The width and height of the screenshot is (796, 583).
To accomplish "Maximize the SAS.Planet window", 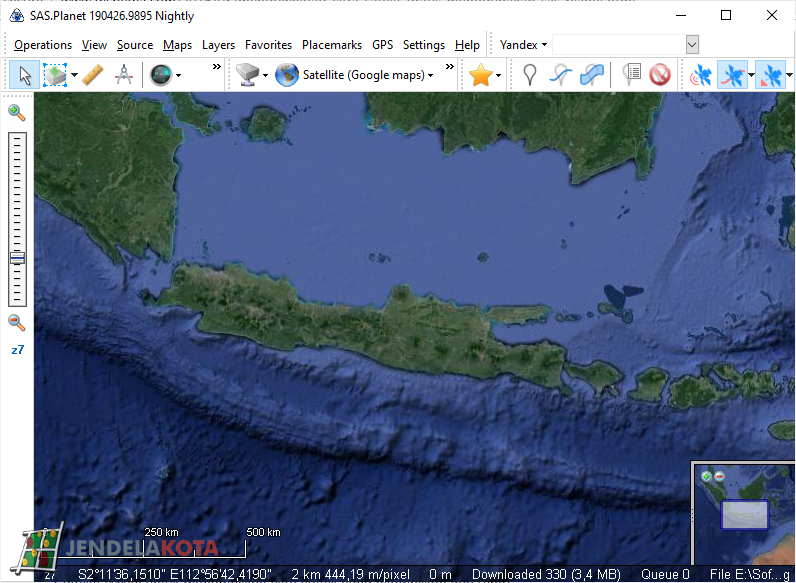I will coord(726,15).
